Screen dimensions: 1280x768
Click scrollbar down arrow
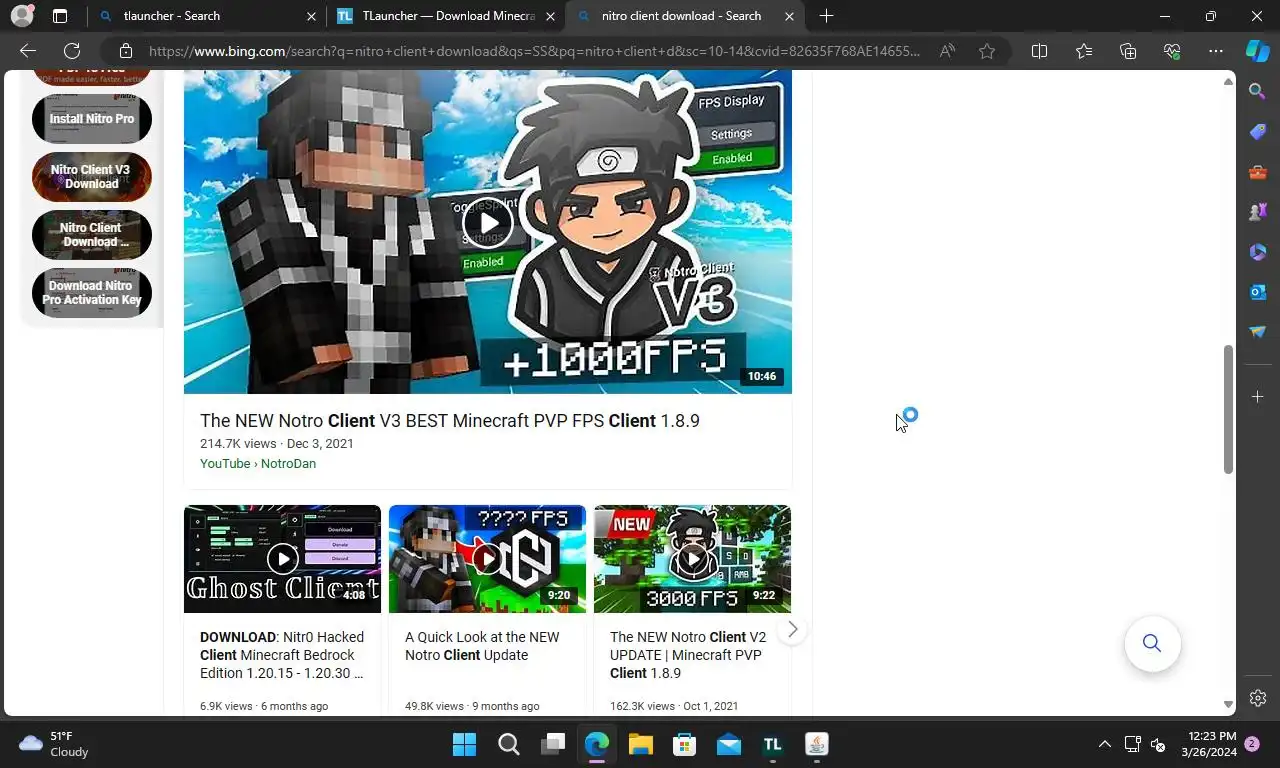(1228, 705)
